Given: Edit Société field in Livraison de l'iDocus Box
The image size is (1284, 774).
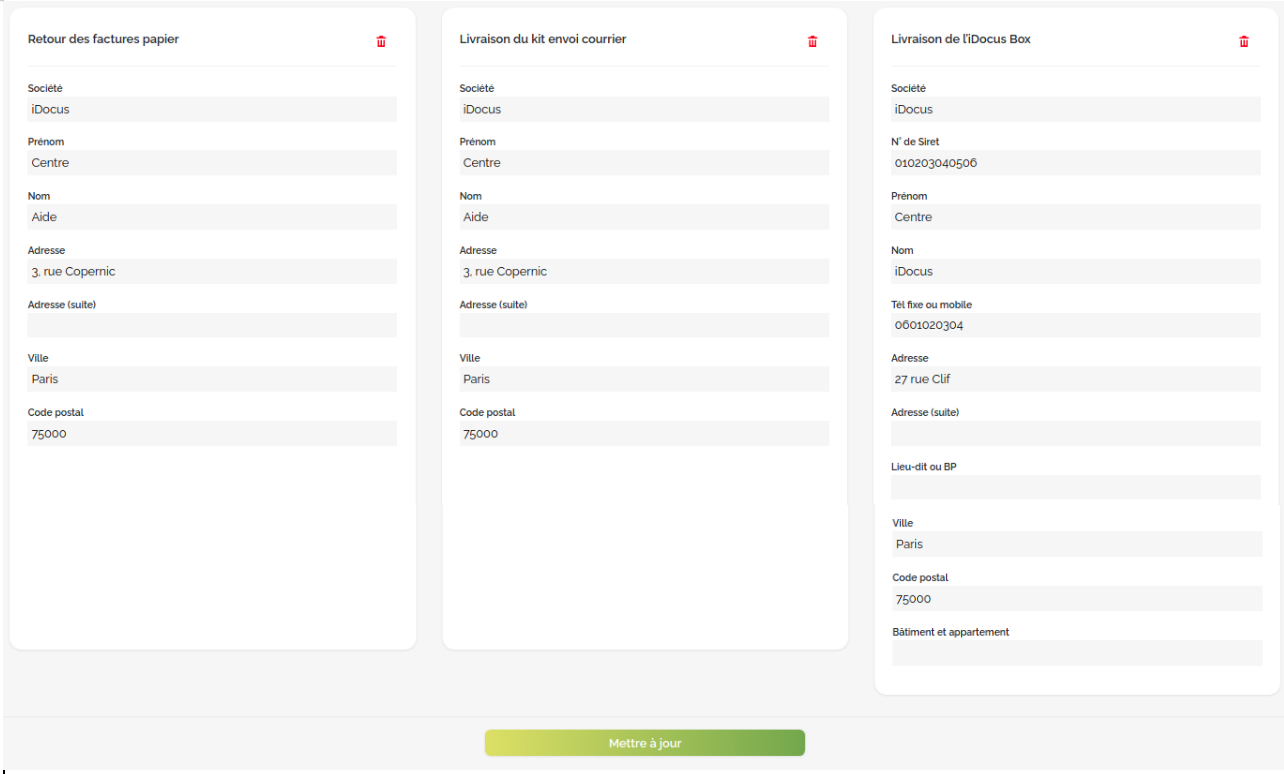Looking at the screenshot, I should pos(1076,109).
